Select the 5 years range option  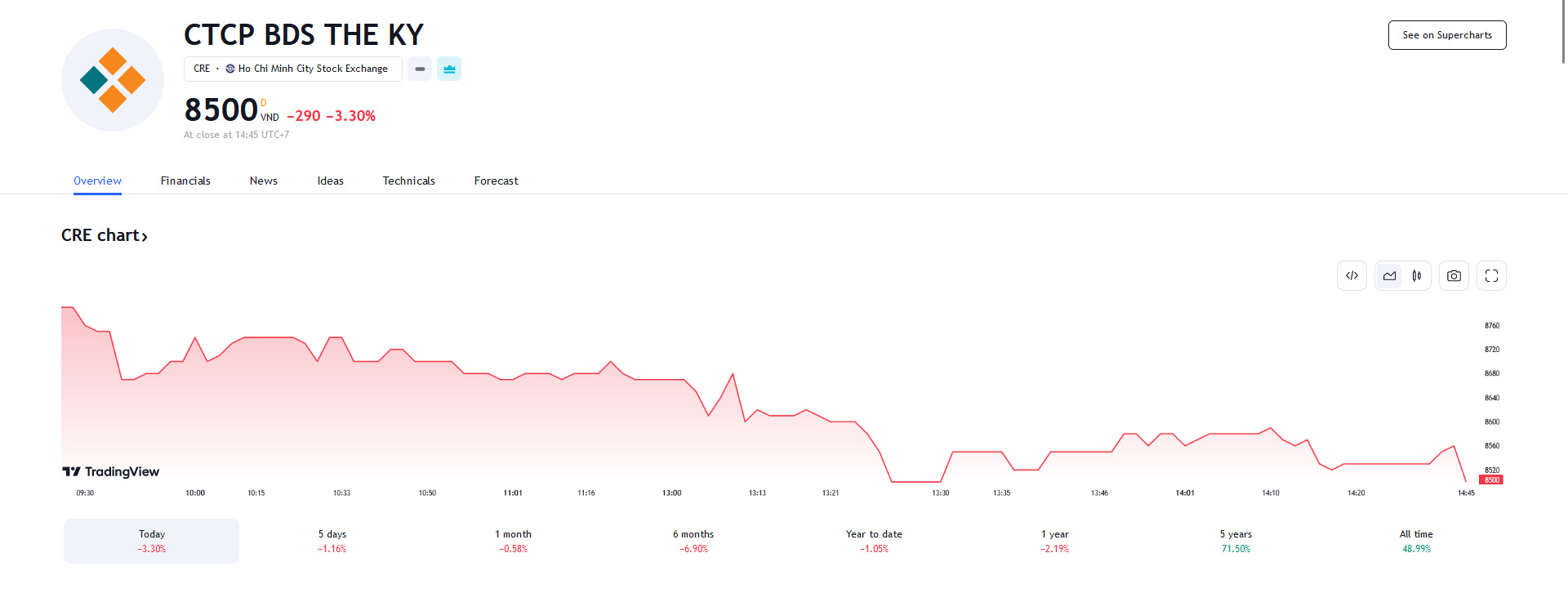click(1236, 541)
